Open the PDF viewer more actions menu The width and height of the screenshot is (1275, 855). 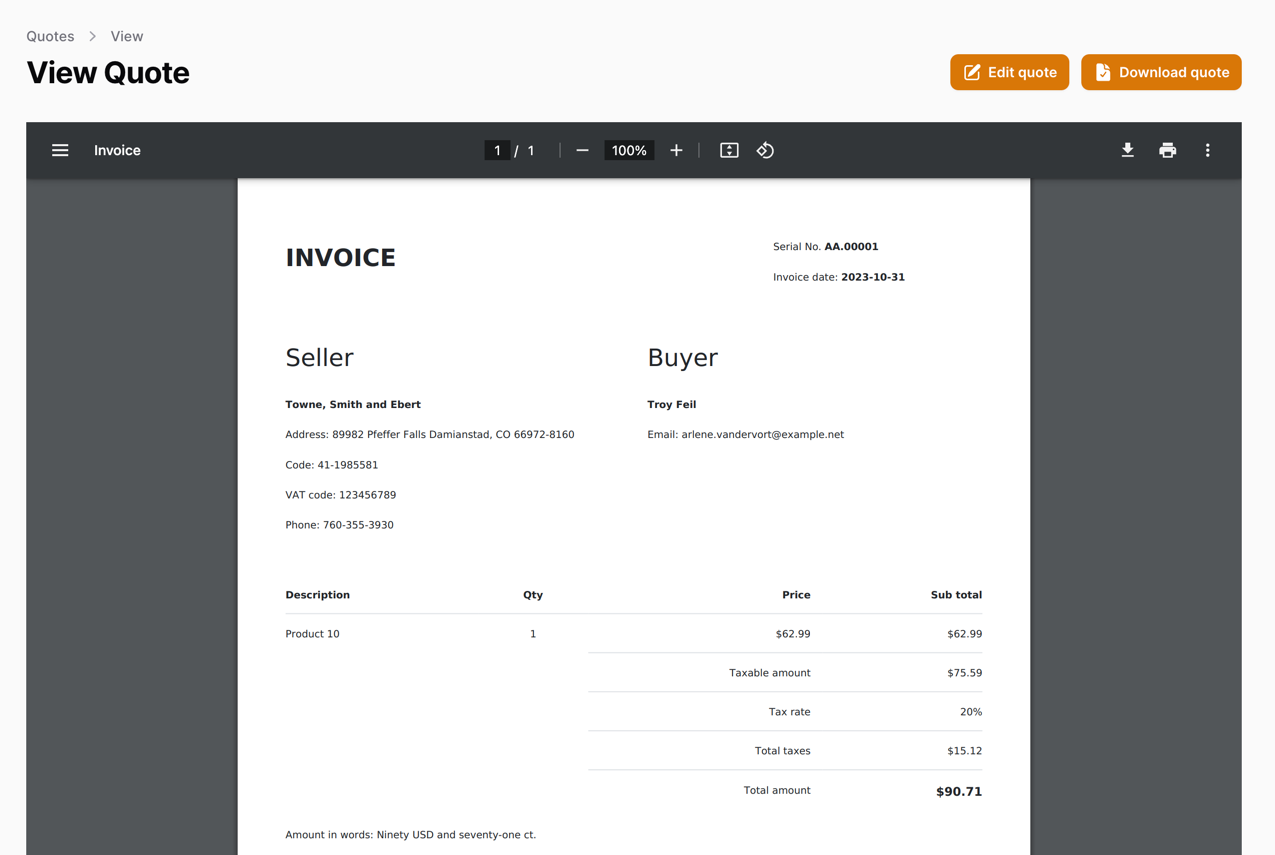pyautogui.click(x=1207, y=150)
